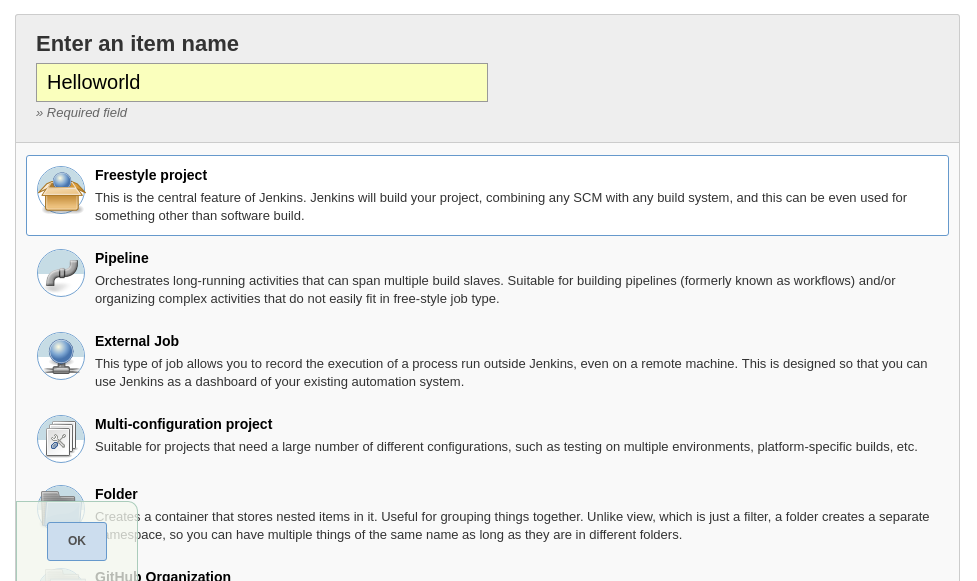Confirm item creation with OK button
This screenshot has width=977, height=581.
pos(77,541)
